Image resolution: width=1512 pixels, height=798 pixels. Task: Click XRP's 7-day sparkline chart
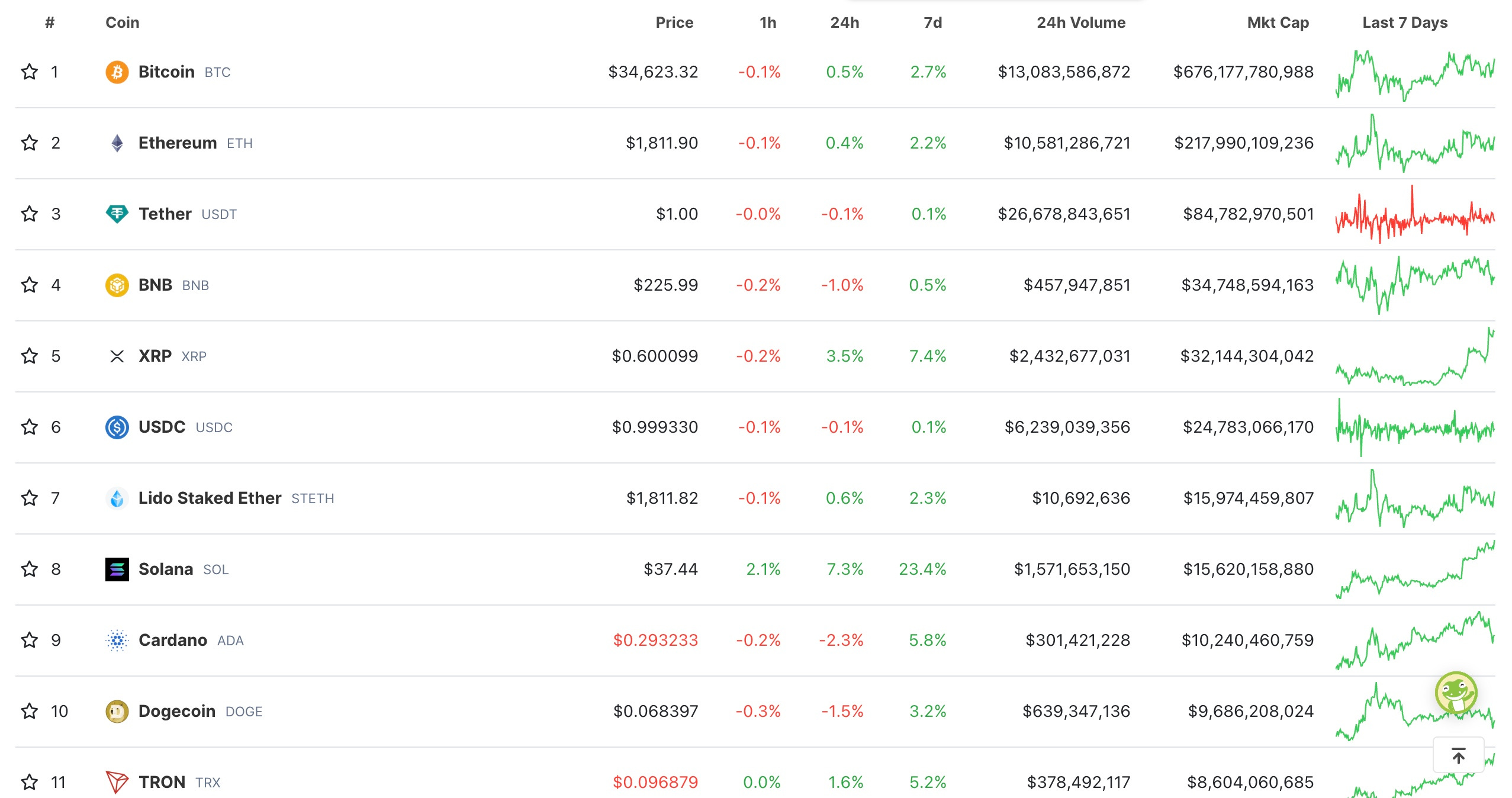(x=1415, y=356)
